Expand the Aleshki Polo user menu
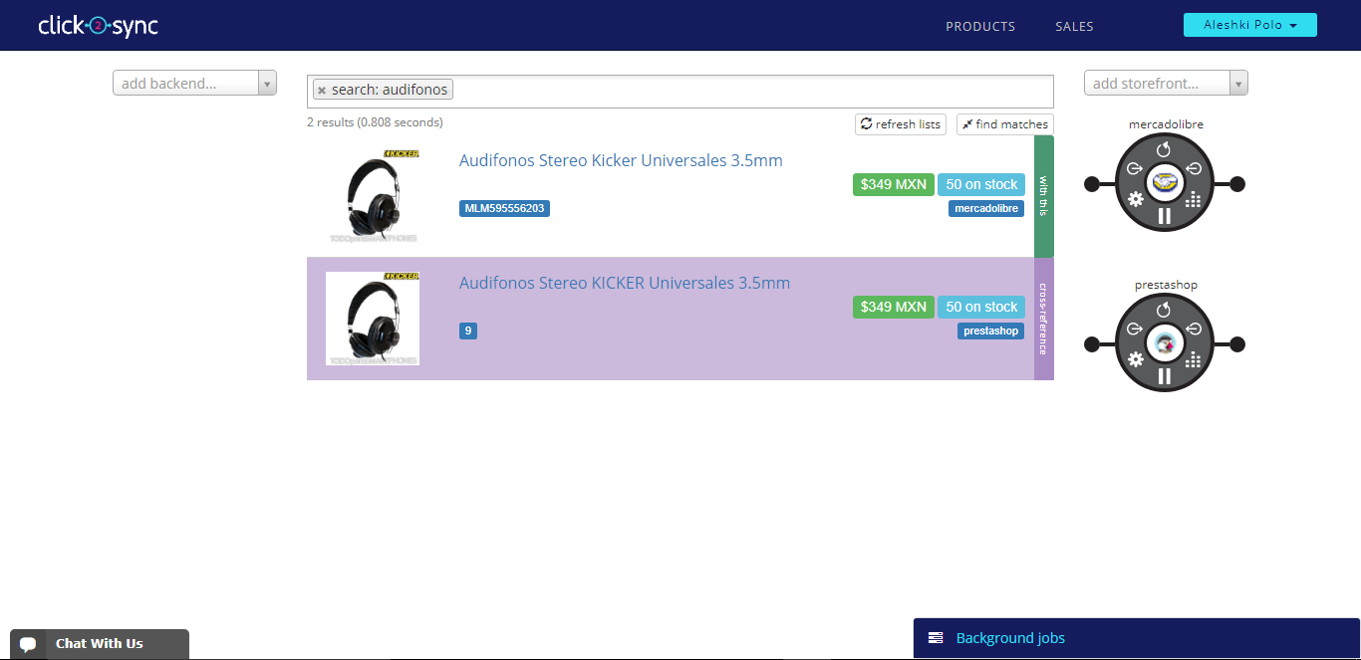Image resolution: width=1361 pixels, height=660 pixels. pos(1250,25)
